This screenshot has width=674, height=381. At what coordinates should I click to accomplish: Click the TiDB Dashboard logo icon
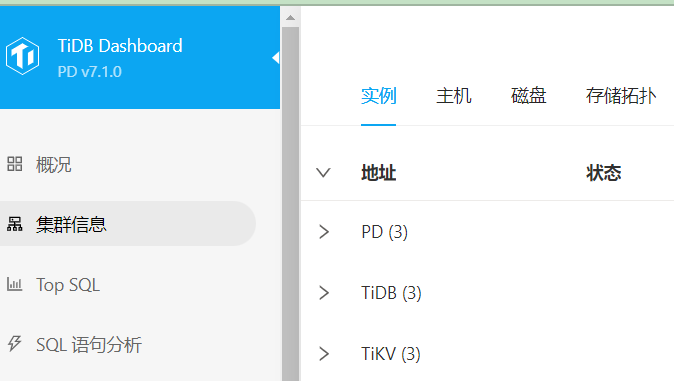[22, 56]
